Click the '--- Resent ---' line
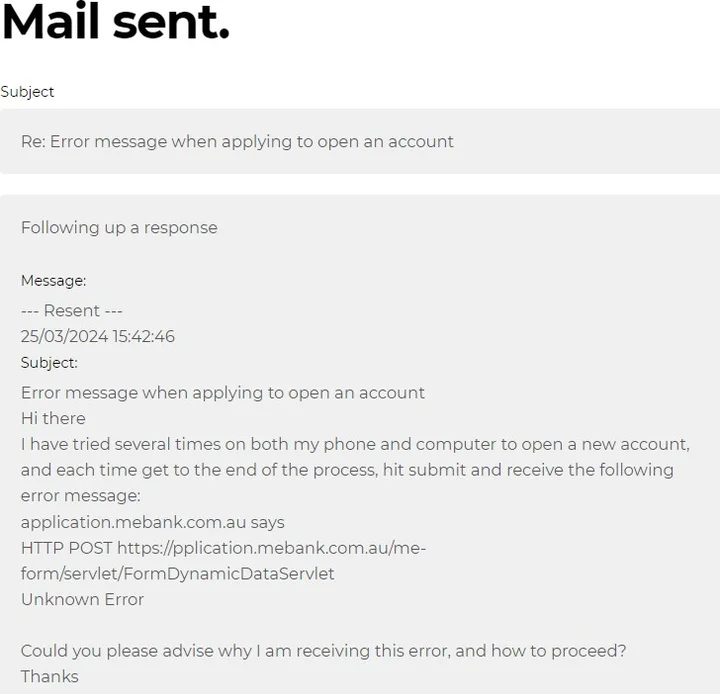Screen dimensions: 720x694 point(72,311)
